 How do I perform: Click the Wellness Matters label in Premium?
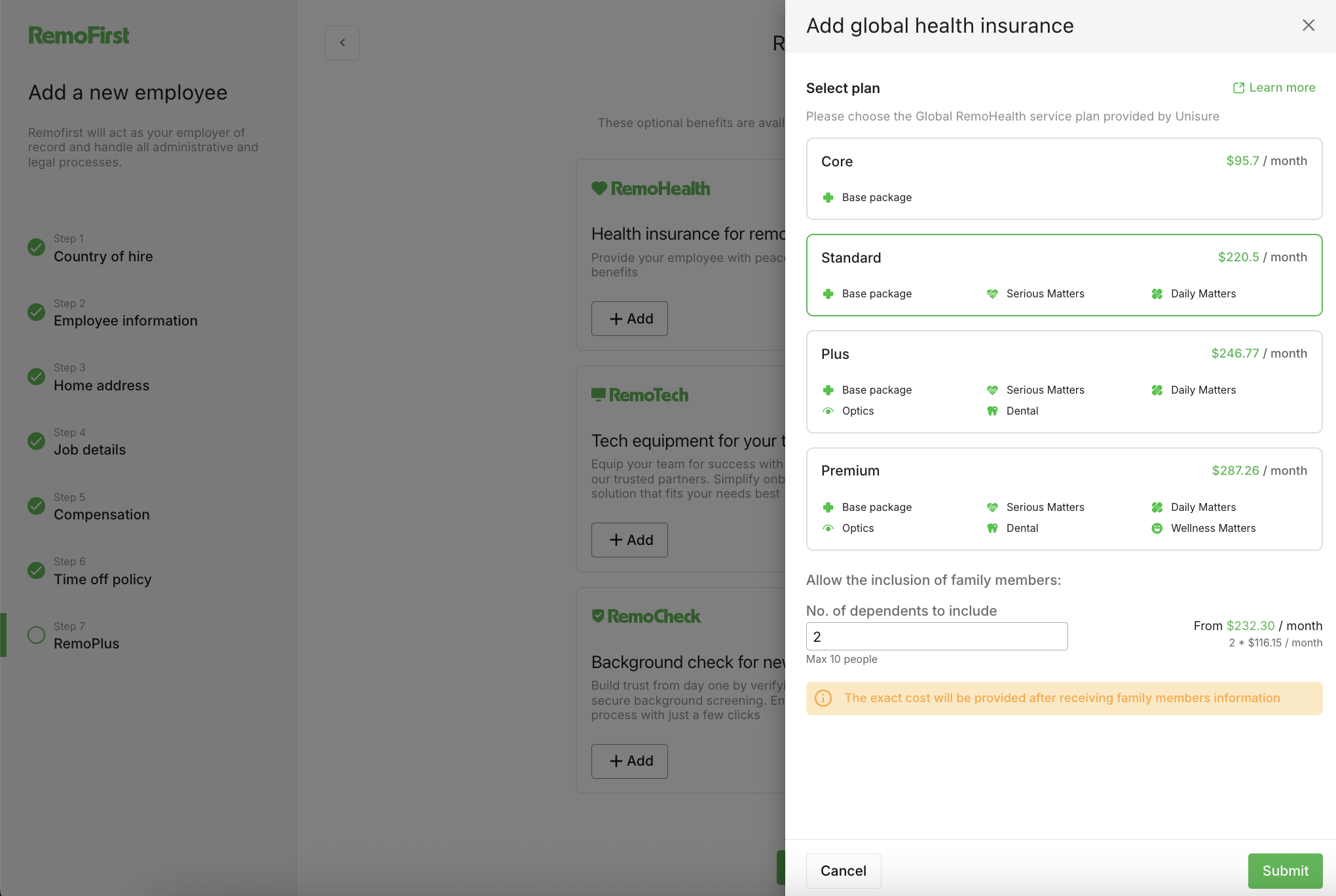pos(1213,528)
